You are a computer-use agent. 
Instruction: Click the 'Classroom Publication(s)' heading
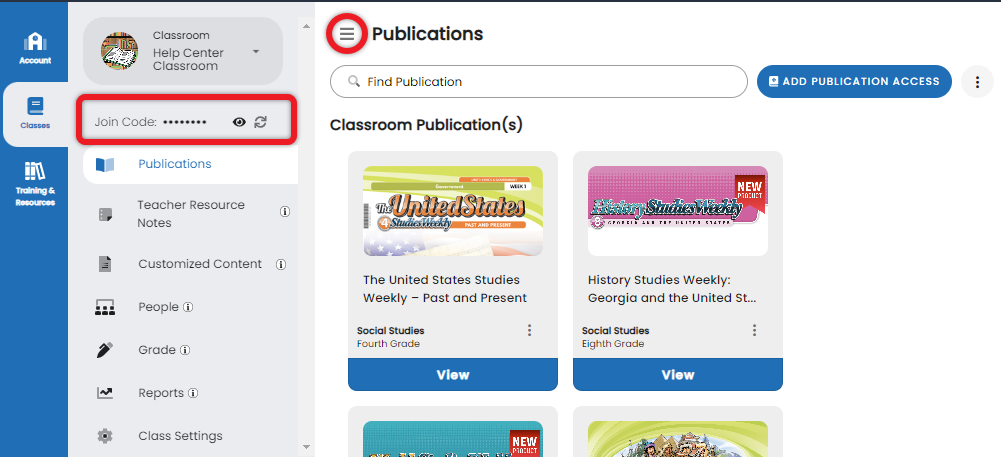click(x=426, y=125)
